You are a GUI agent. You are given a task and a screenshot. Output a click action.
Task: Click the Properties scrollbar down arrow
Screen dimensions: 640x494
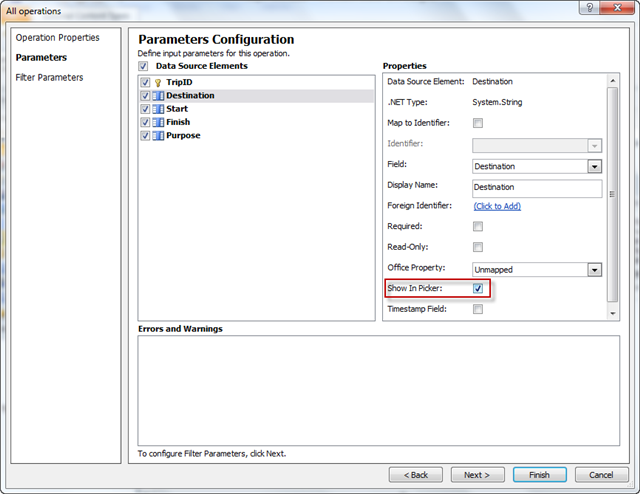(x=613, y=314)
